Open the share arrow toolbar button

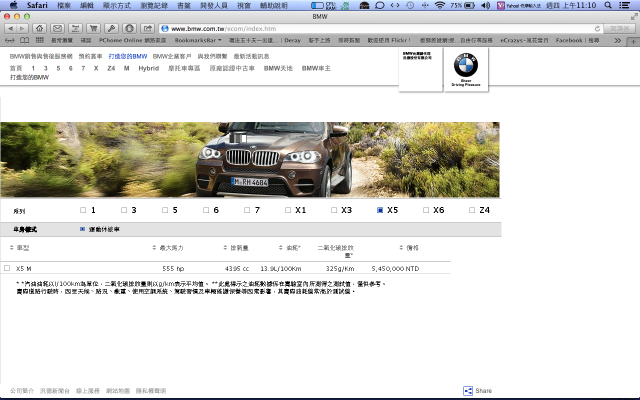(147, 29)
